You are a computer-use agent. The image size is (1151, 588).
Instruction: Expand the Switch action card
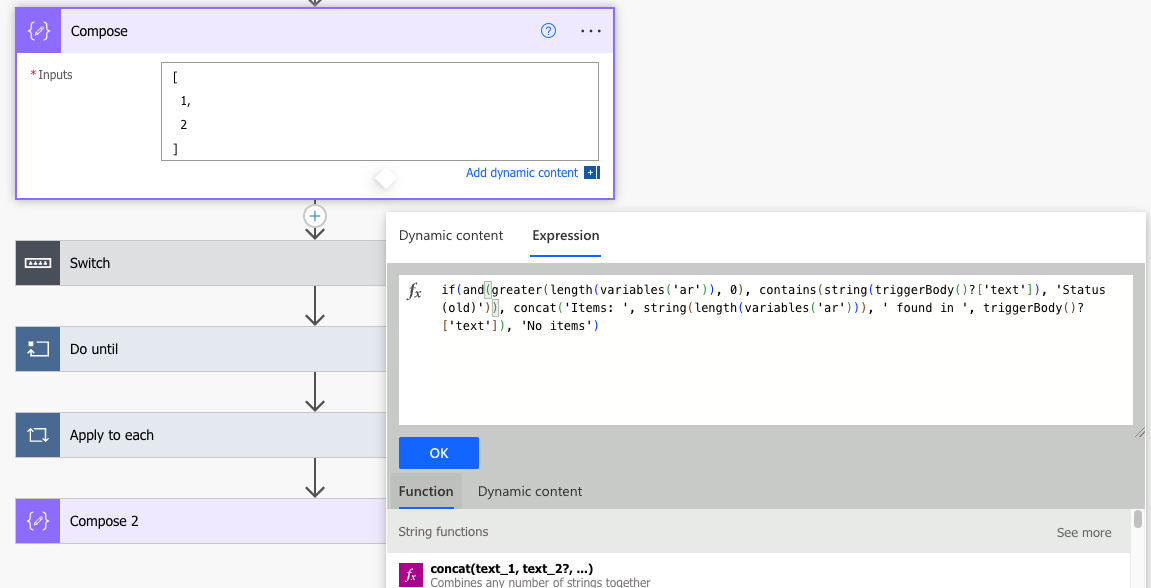click(x=202, y=263)
